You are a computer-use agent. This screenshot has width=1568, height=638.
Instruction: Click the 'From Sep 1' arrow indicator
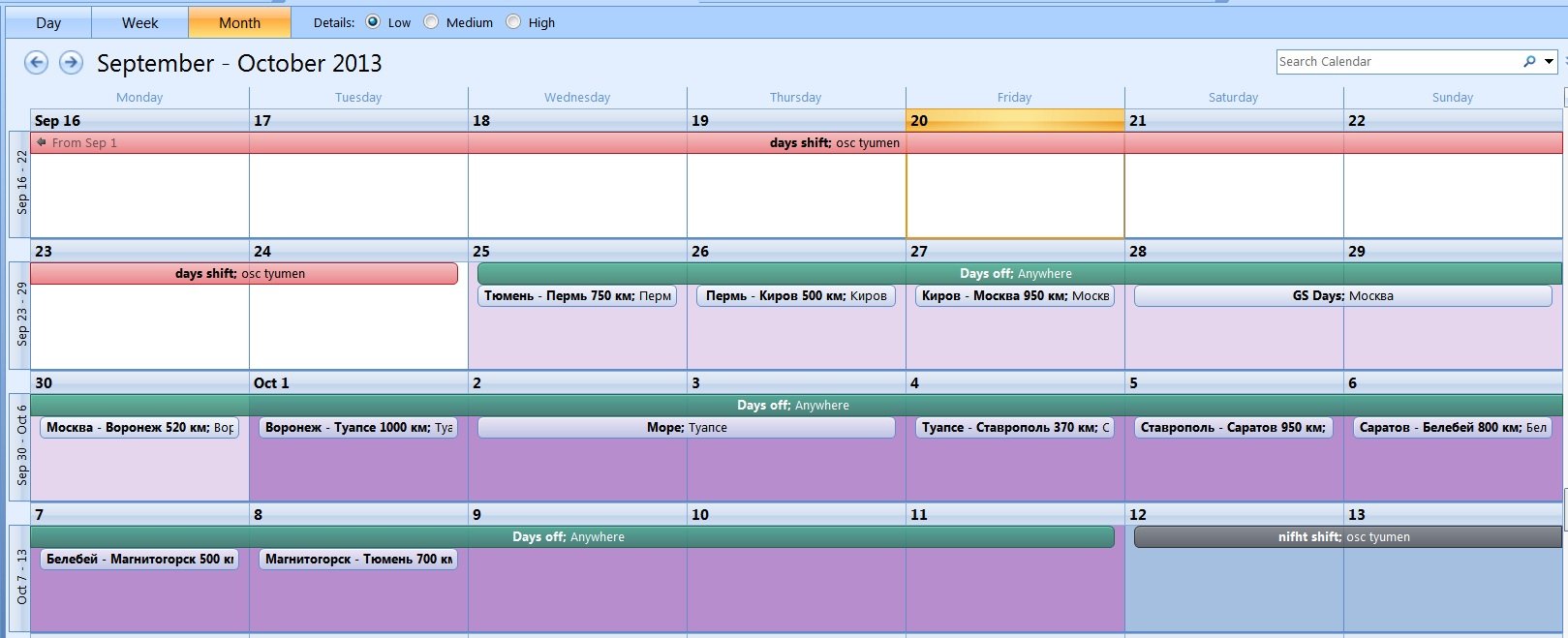coord(42,142)
